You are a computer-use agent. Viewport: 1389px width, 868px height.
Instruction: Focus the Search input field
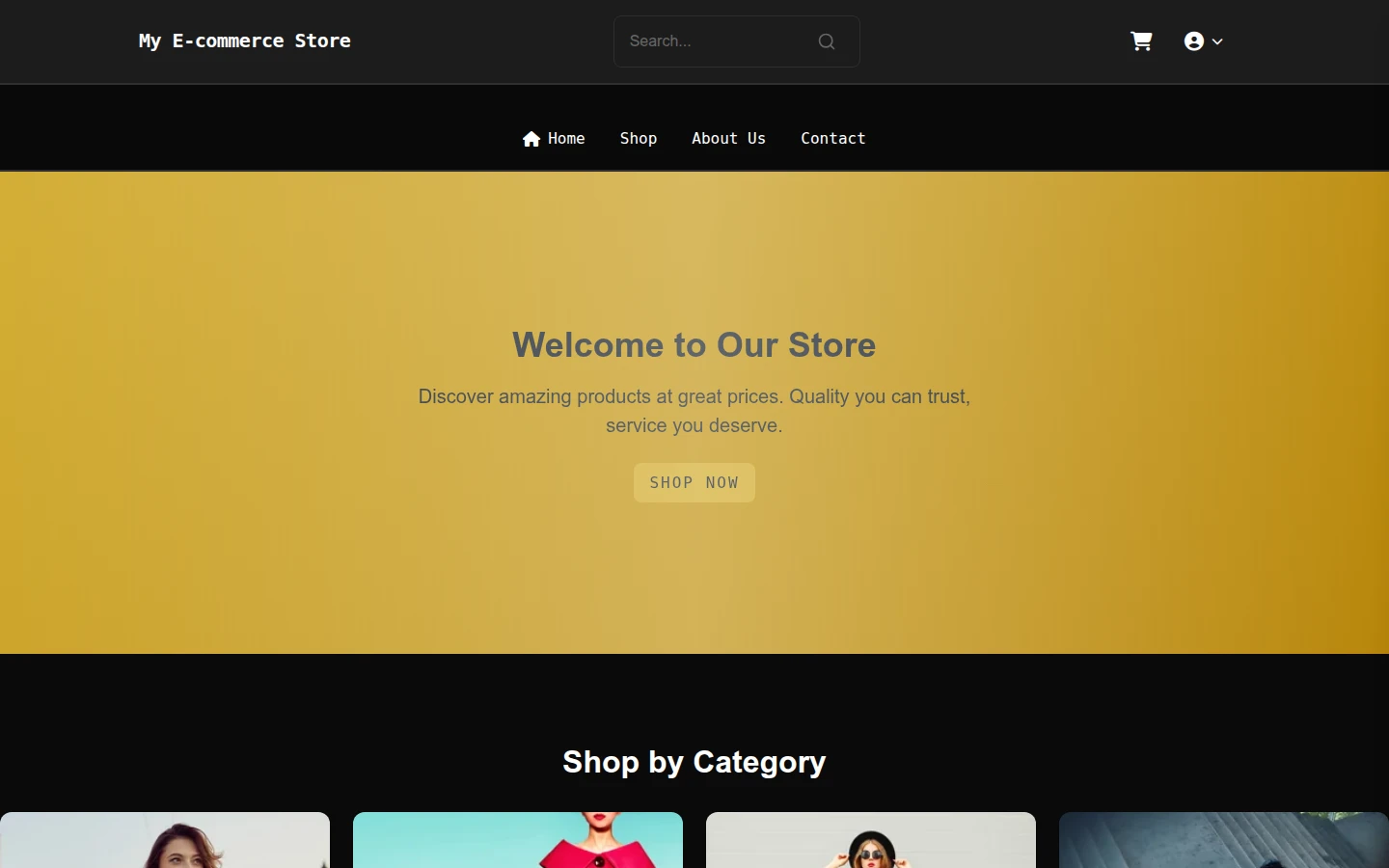[x=736, y=41]
